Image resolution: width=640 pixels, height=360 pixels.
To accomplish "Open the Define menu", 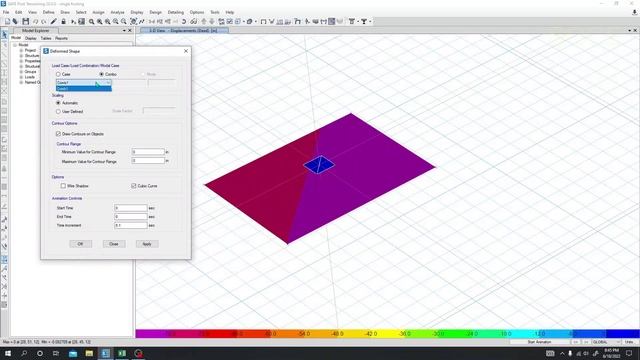I will pos(48,12).
